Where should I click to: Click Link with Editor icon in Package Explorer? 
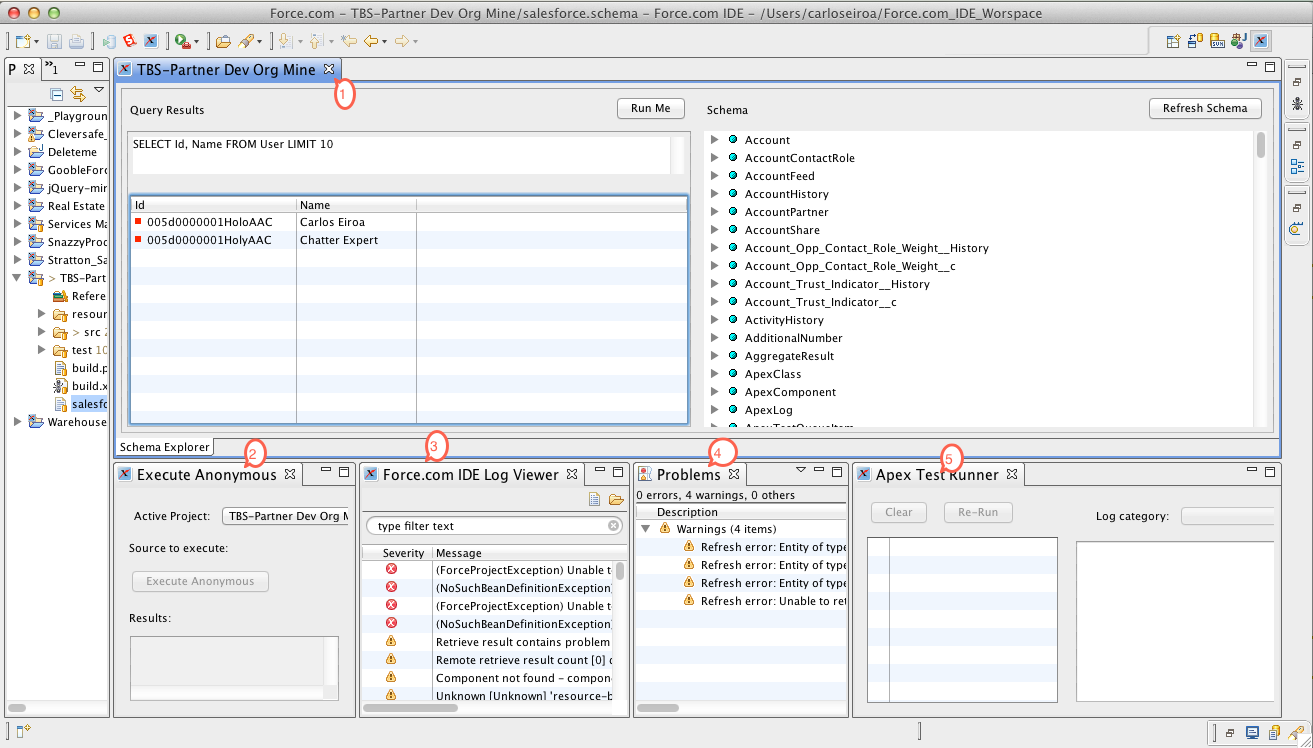(77, 94)
